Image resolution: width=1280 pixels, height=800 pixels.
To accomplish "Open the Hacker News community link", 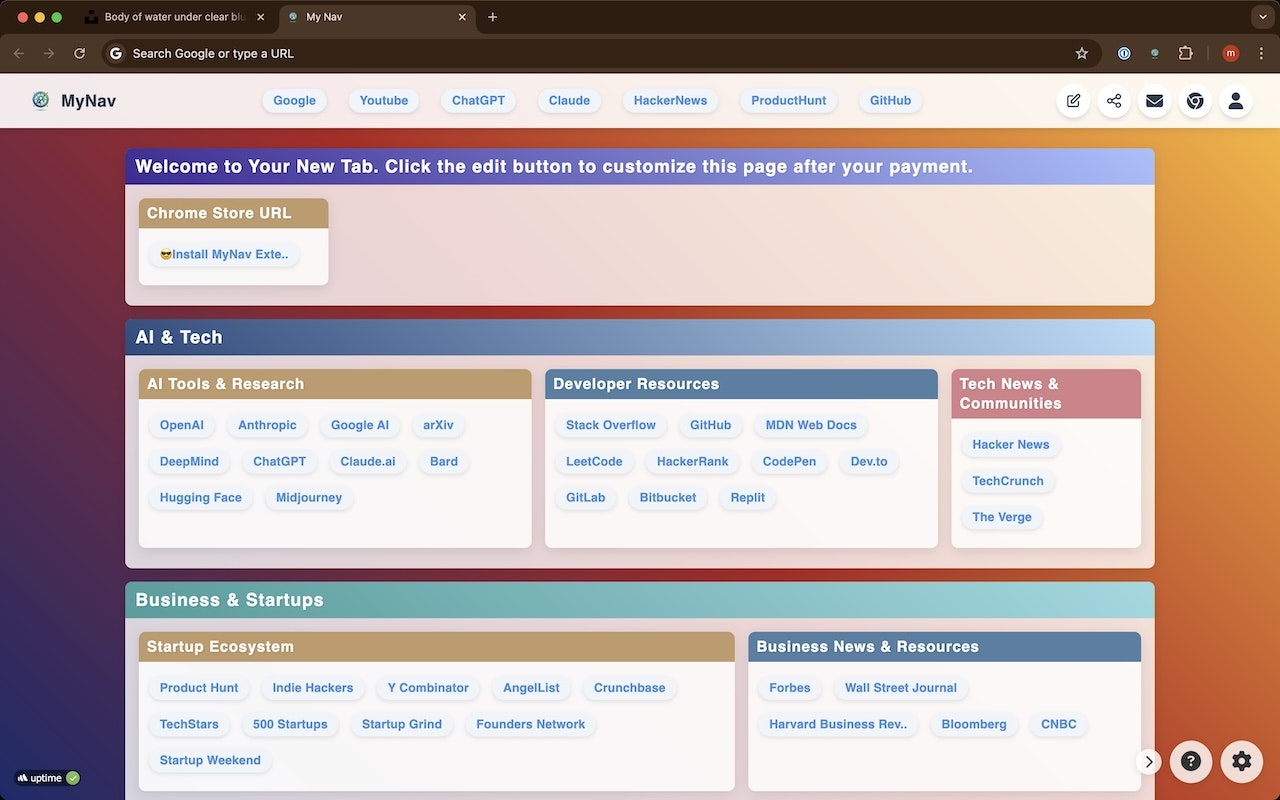I will (1011, 445).
